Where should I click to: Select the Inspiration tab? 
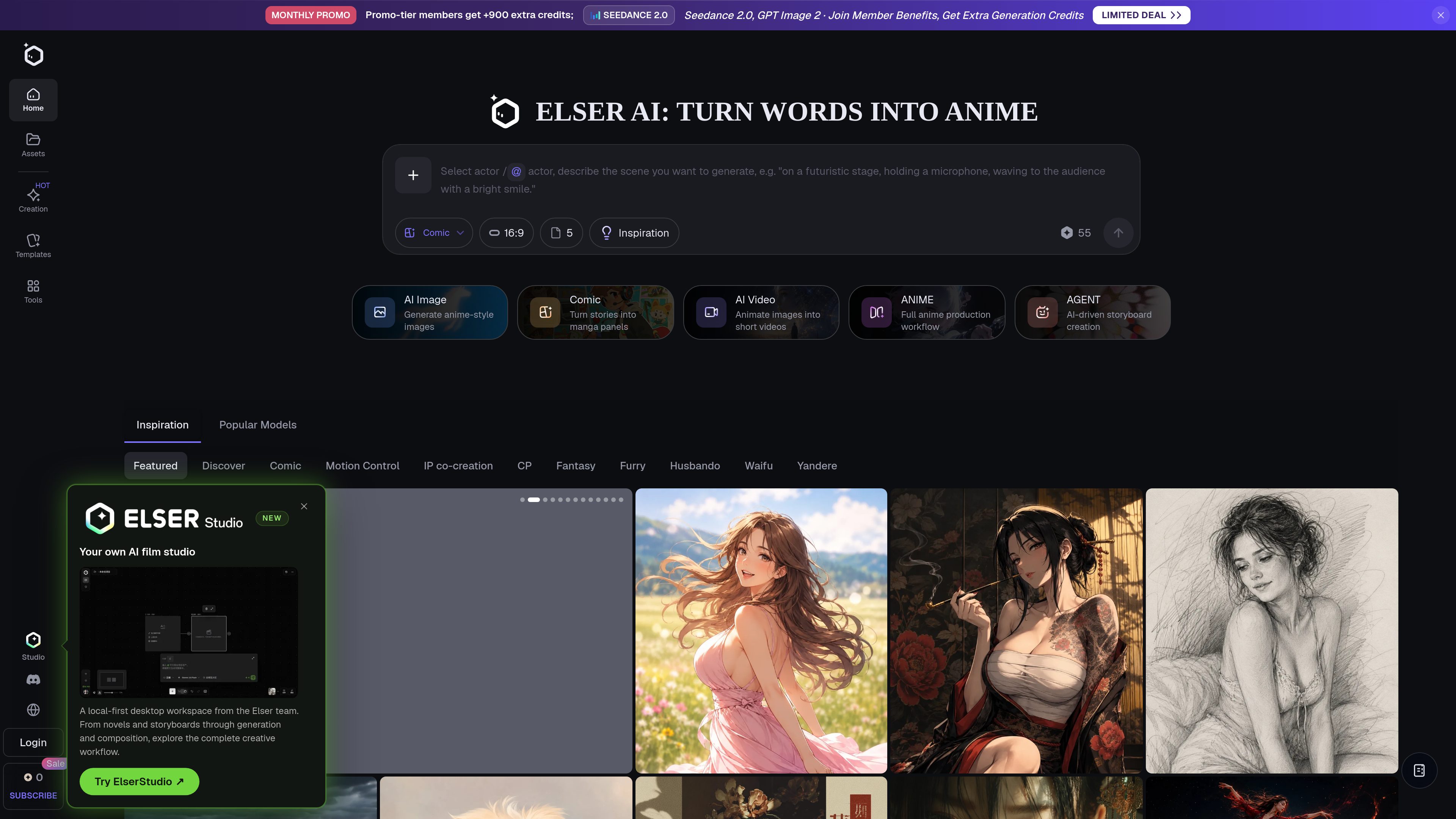pyautogui.click(x=162, y=425)
